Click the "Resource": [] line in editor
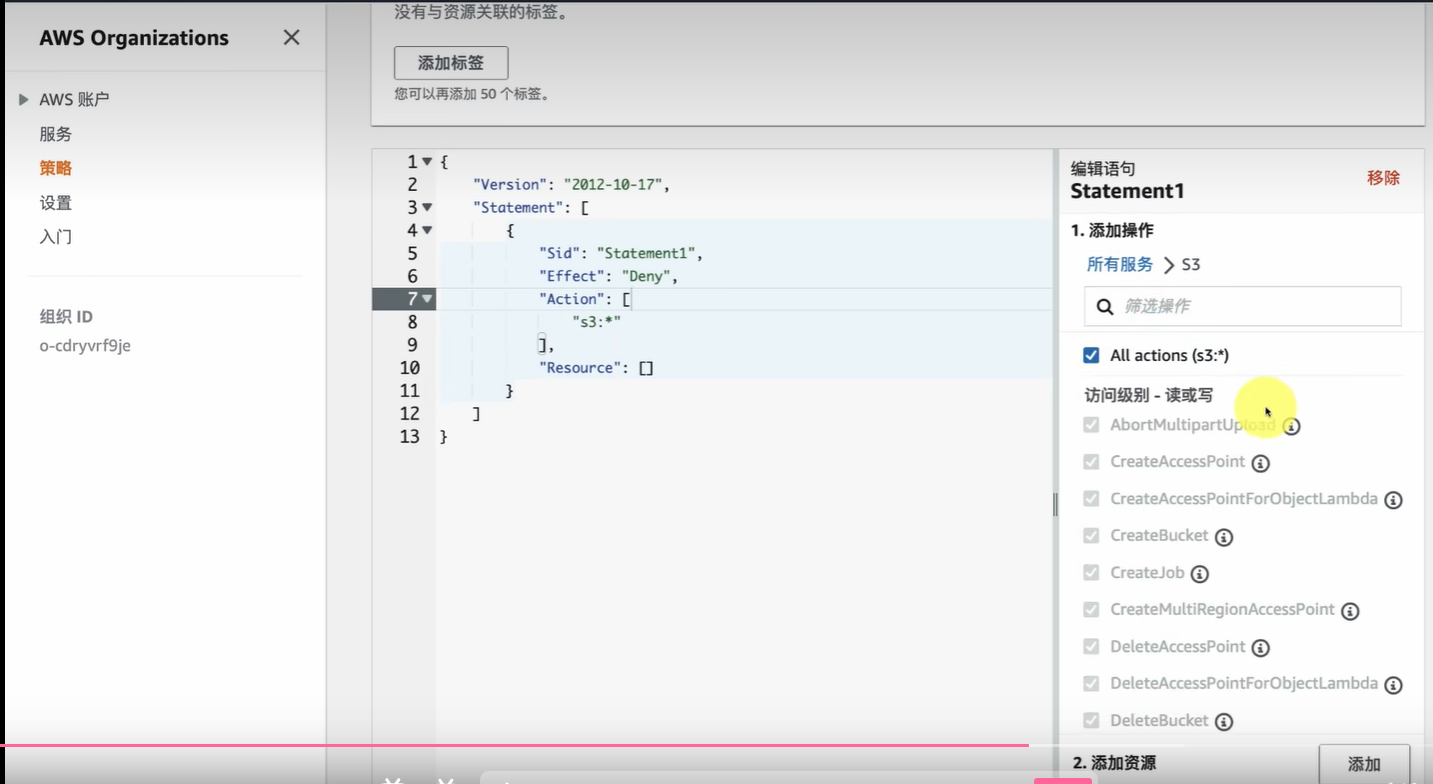Image resolution: width=1433 pixels, height=784 pixels. pos(596,368)
